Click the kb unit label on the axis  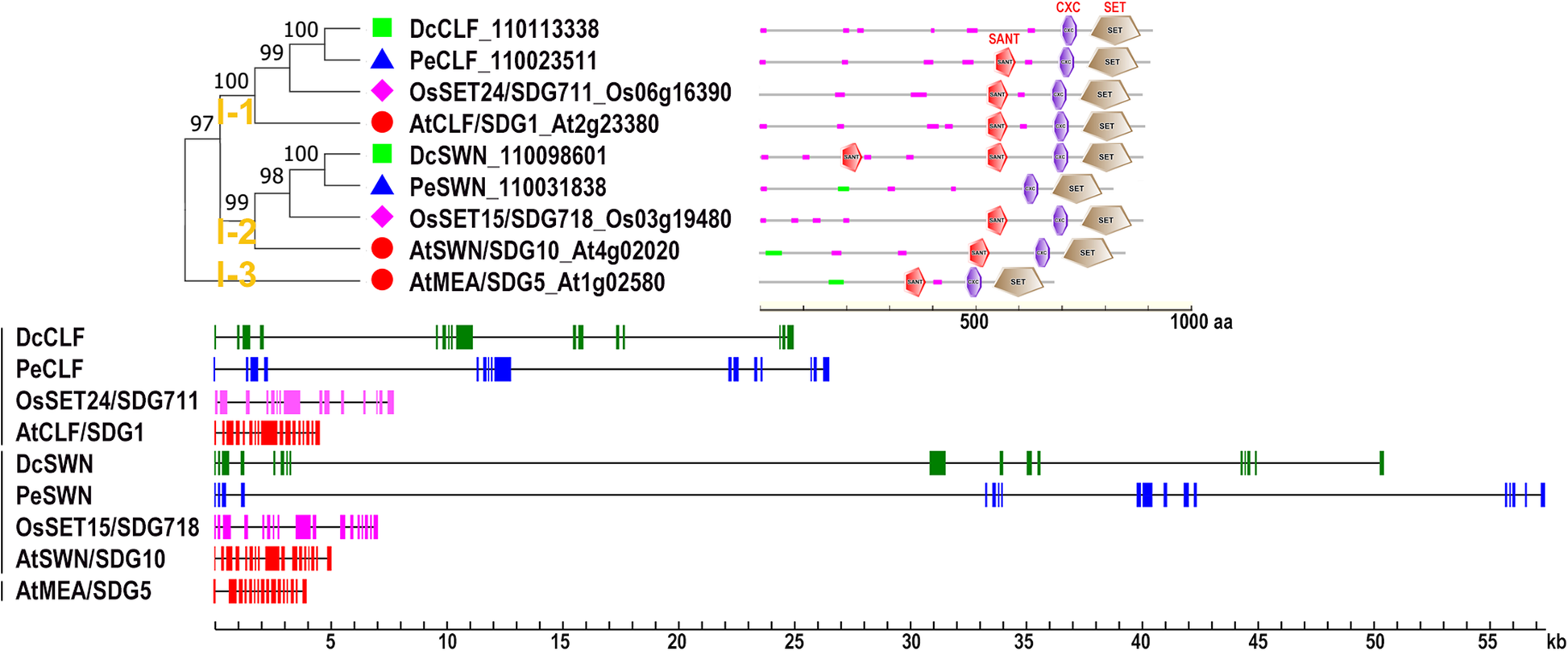pyautogui.click(x=1556, y=641)
